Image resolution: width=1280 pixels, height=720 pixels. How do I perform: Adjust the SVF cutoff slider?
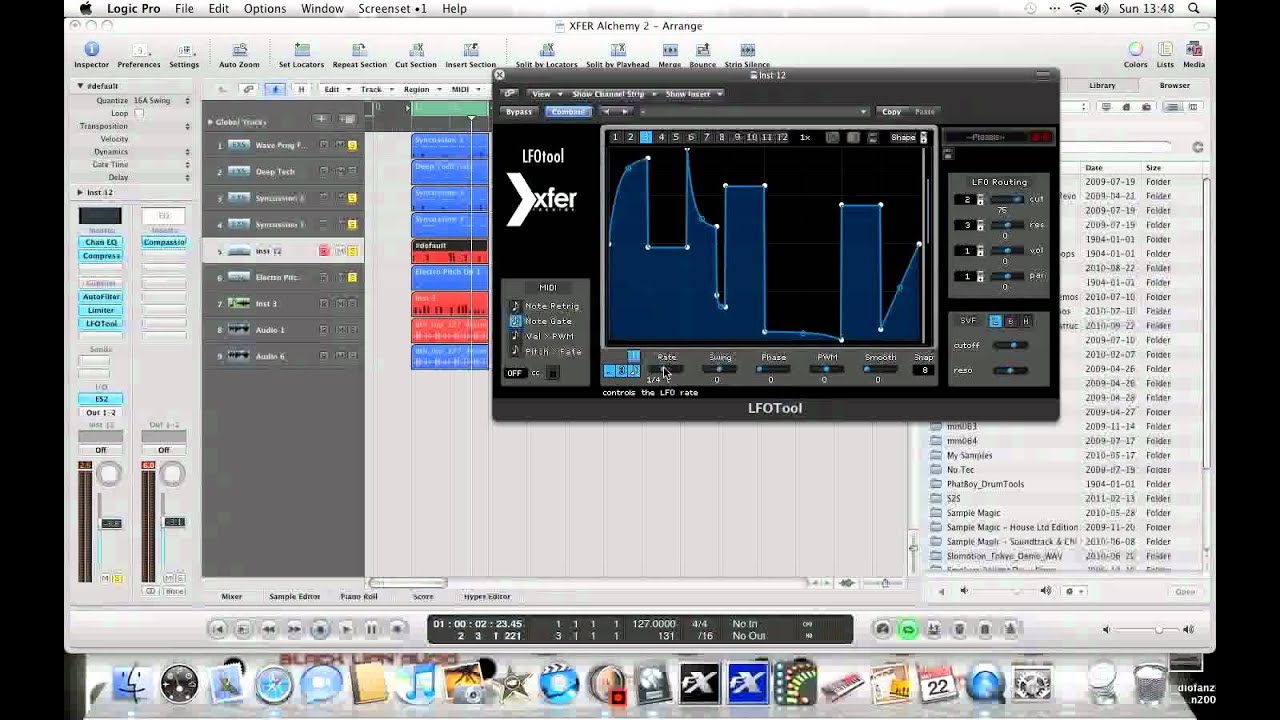pyautogui.click(x=1012, y=345)
